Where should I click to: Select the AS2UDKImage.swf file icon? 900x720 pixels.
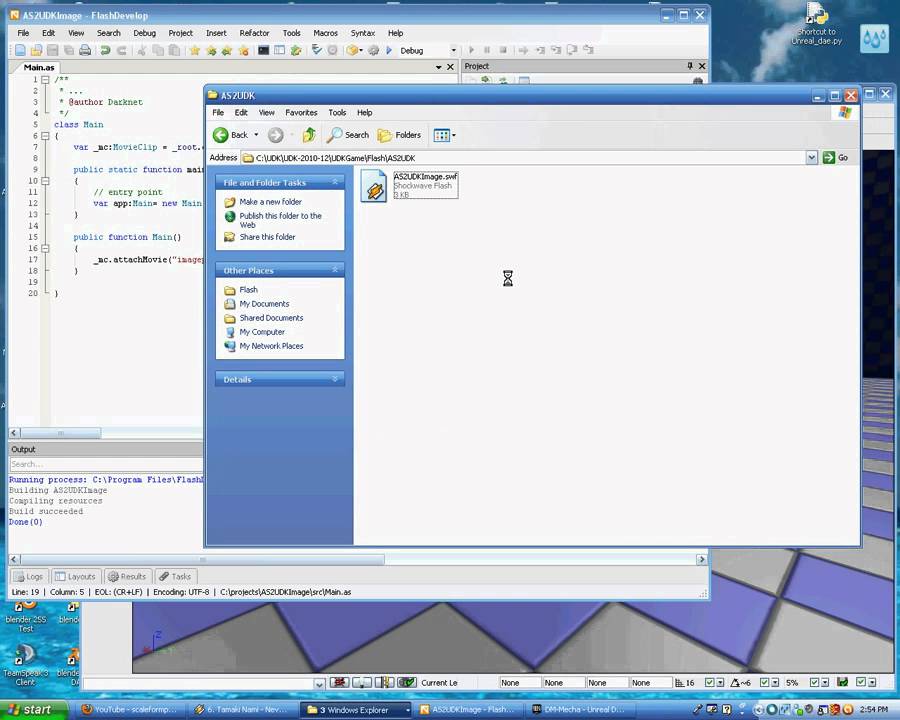pos(374,185)
